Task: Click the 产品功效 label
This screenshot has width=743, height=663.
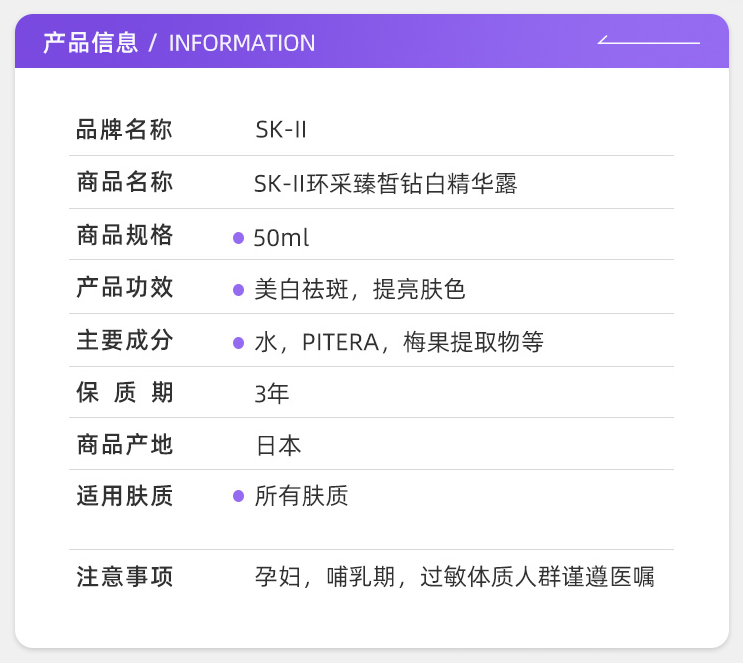Action: point(125,288)
